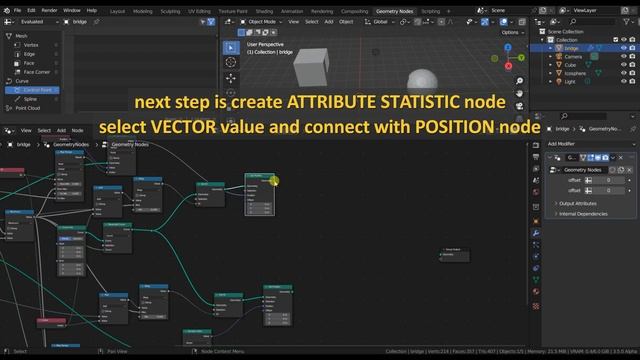Click the first offset value field
Image resolution: width=640 pixels, height=360 pixels.
608,180
